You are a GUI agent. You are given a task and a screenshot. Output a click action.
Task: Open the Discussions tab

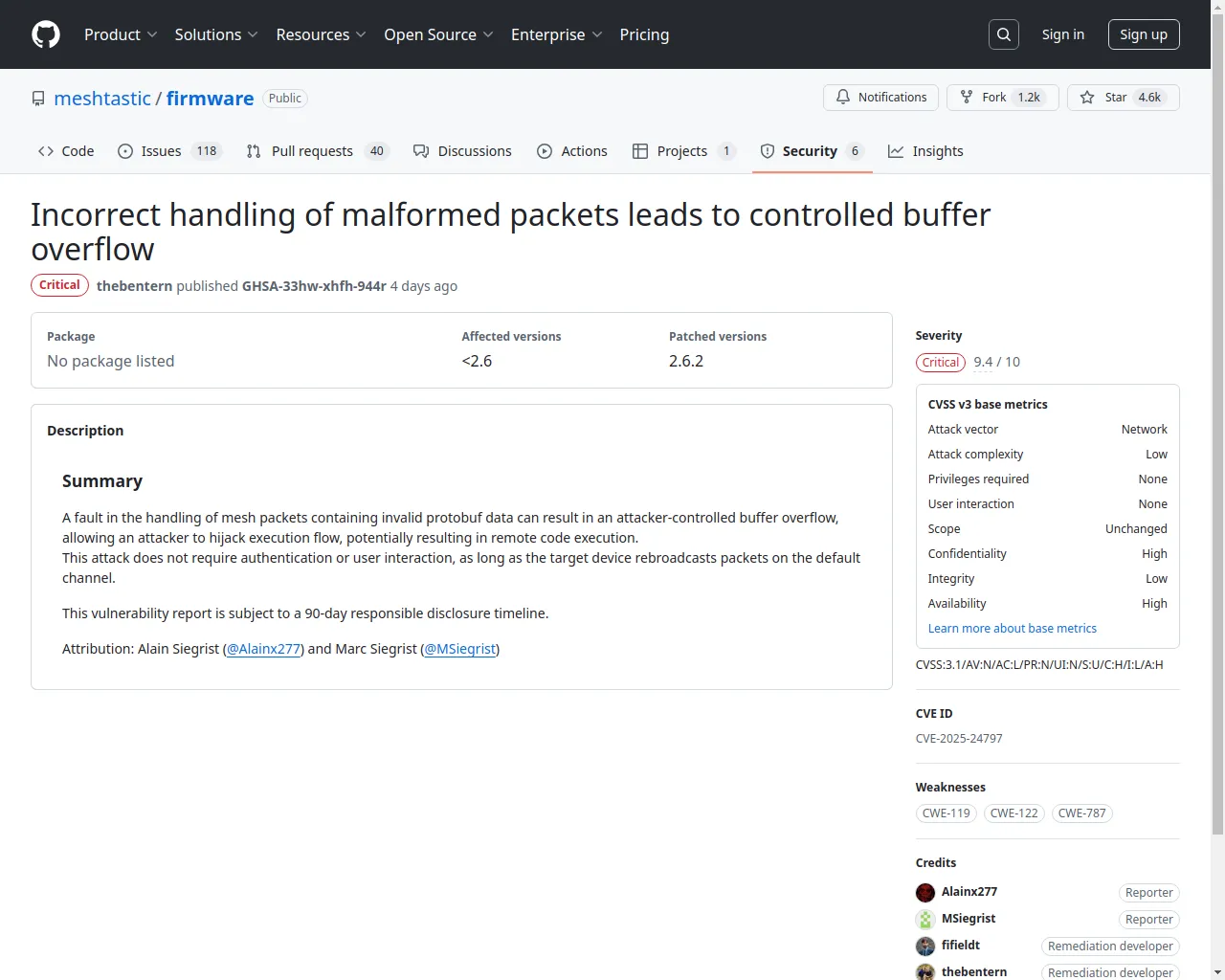pyautogui.click(x=462, y=151)
